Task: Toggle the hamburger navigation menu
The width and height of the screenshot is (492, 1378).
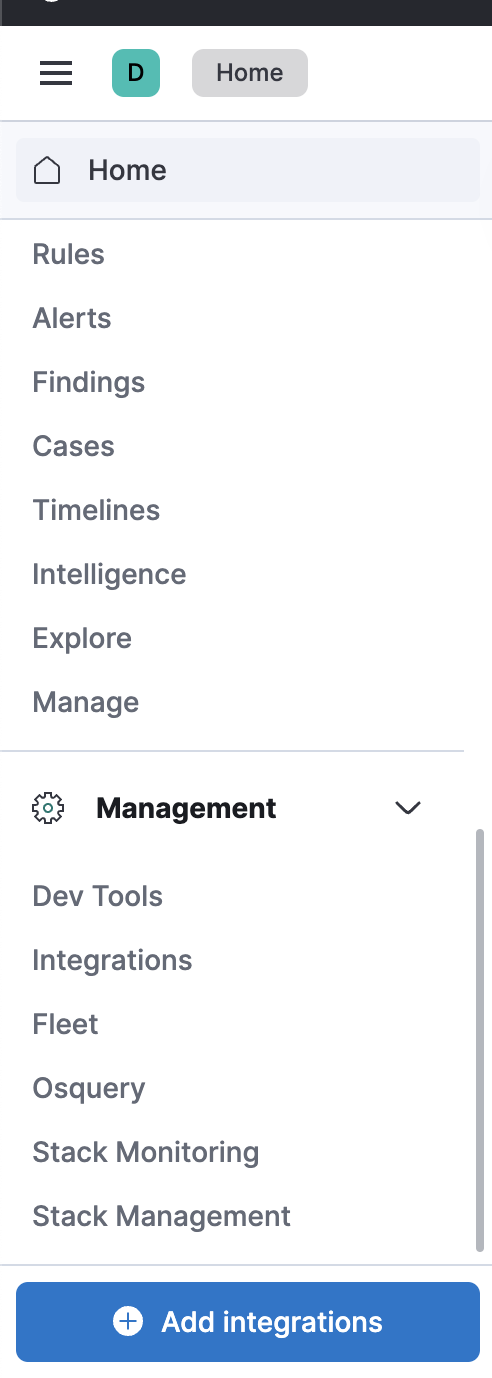Action: pyautogui.click(x=56, y=73)
